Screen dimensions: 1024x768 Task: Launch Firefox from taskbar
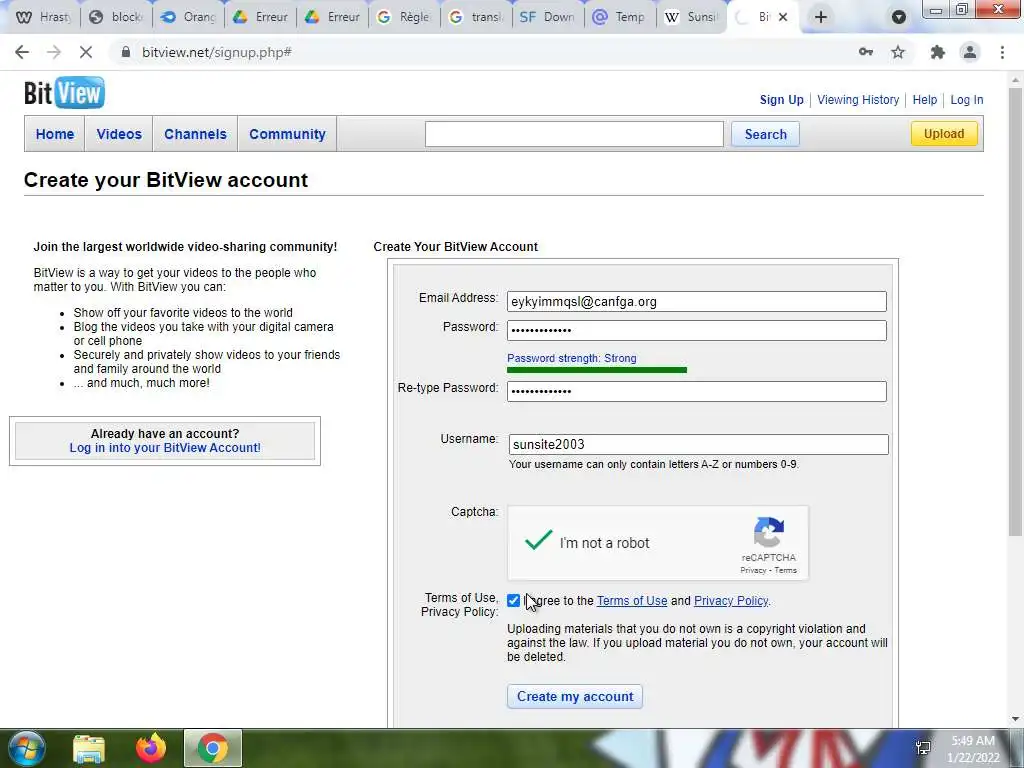[x=151, y=748]
